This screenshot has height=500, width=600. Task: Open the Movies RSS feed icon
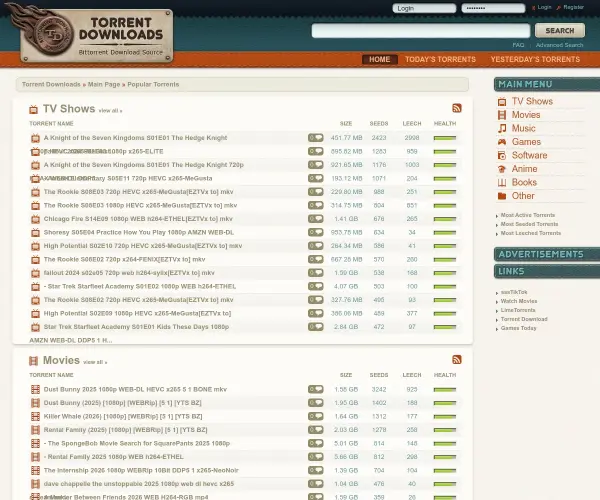(x=457, y=360)
